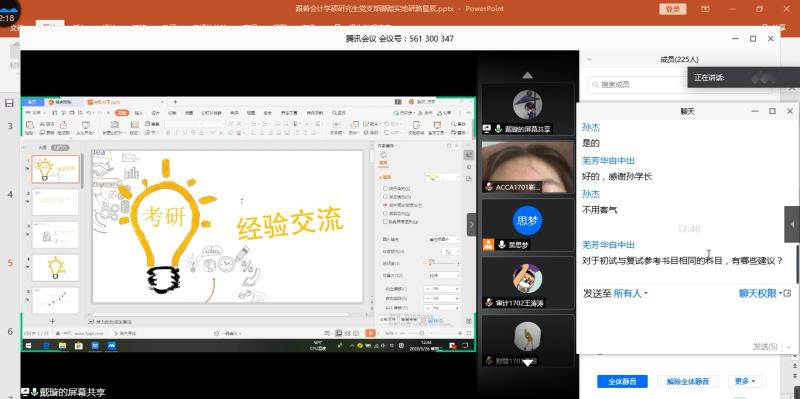The height and width of the screenshot is (399, 800).
Task: Select the highlighted 开始 tab in the WPS ribbon
Action: coord(121,113)
